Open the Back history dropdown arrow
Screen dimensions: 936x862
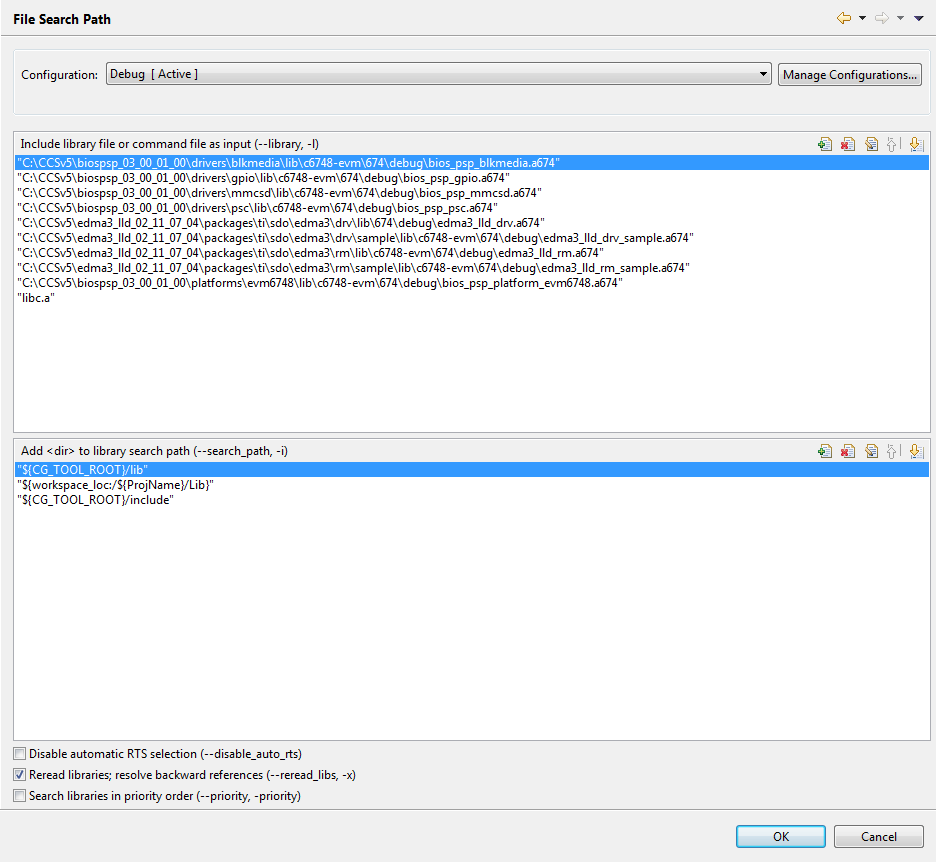tap(862, 19)
